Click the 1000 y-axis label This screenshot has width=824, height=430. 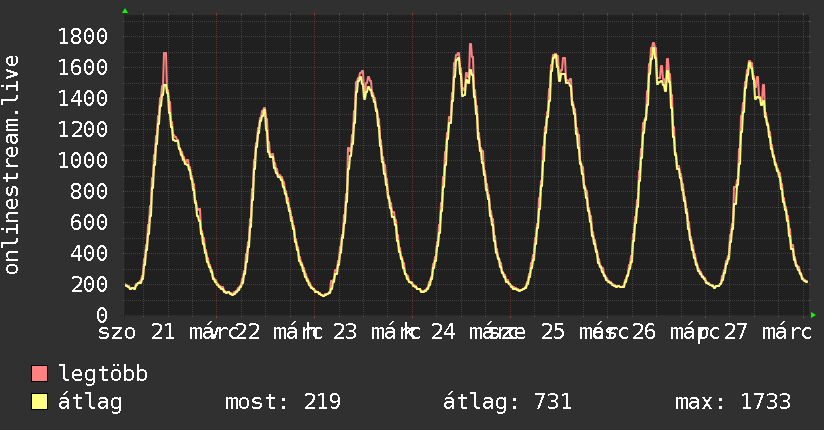point(83,160)
